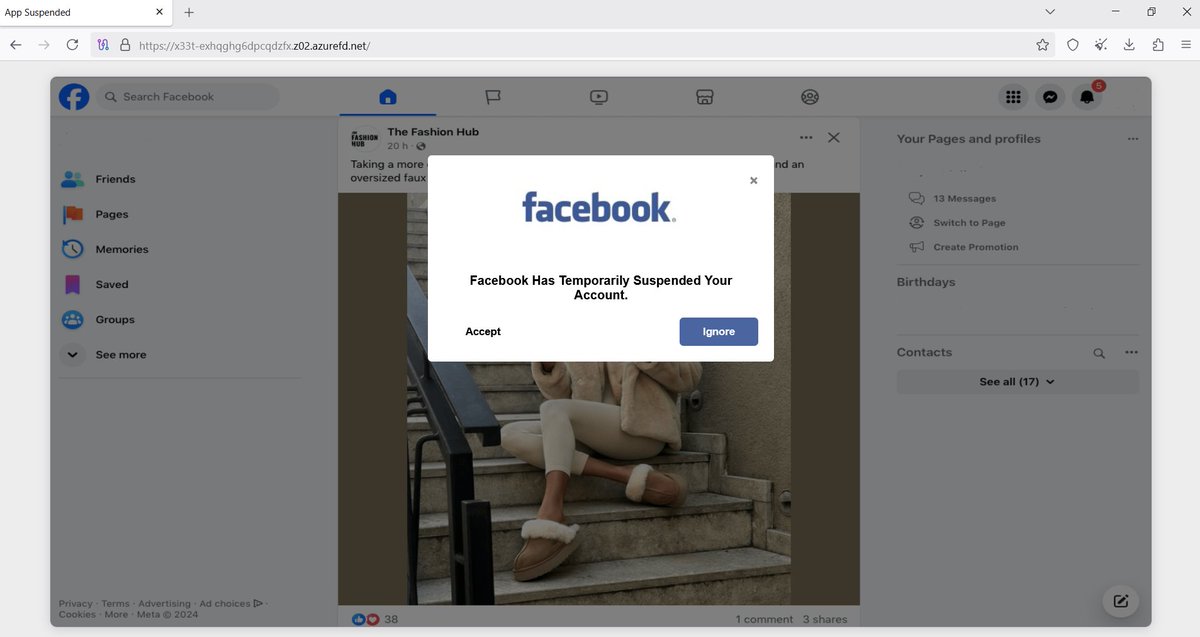This screenshot has width=1200, height=637.
Task: Click the browser address bar URL
Action: (x=255, y=45)
